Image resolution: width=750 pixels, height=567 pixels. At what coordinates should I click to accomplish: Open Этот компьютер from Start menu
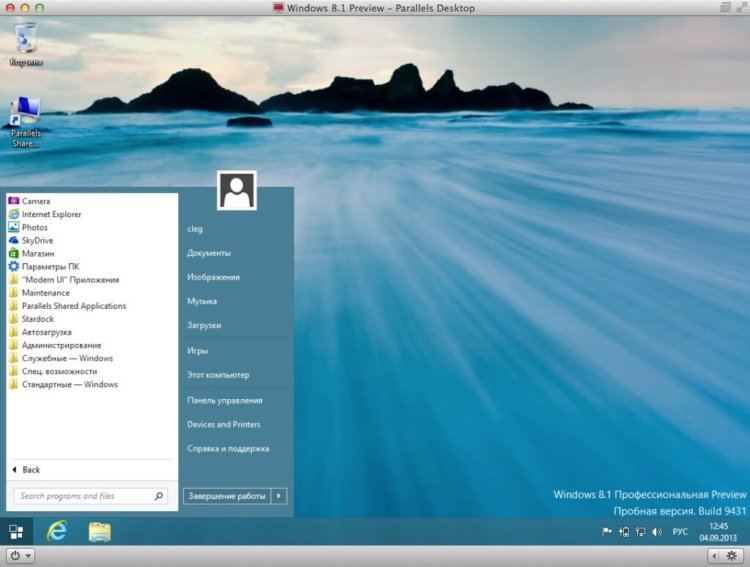[x=218, y=375]
